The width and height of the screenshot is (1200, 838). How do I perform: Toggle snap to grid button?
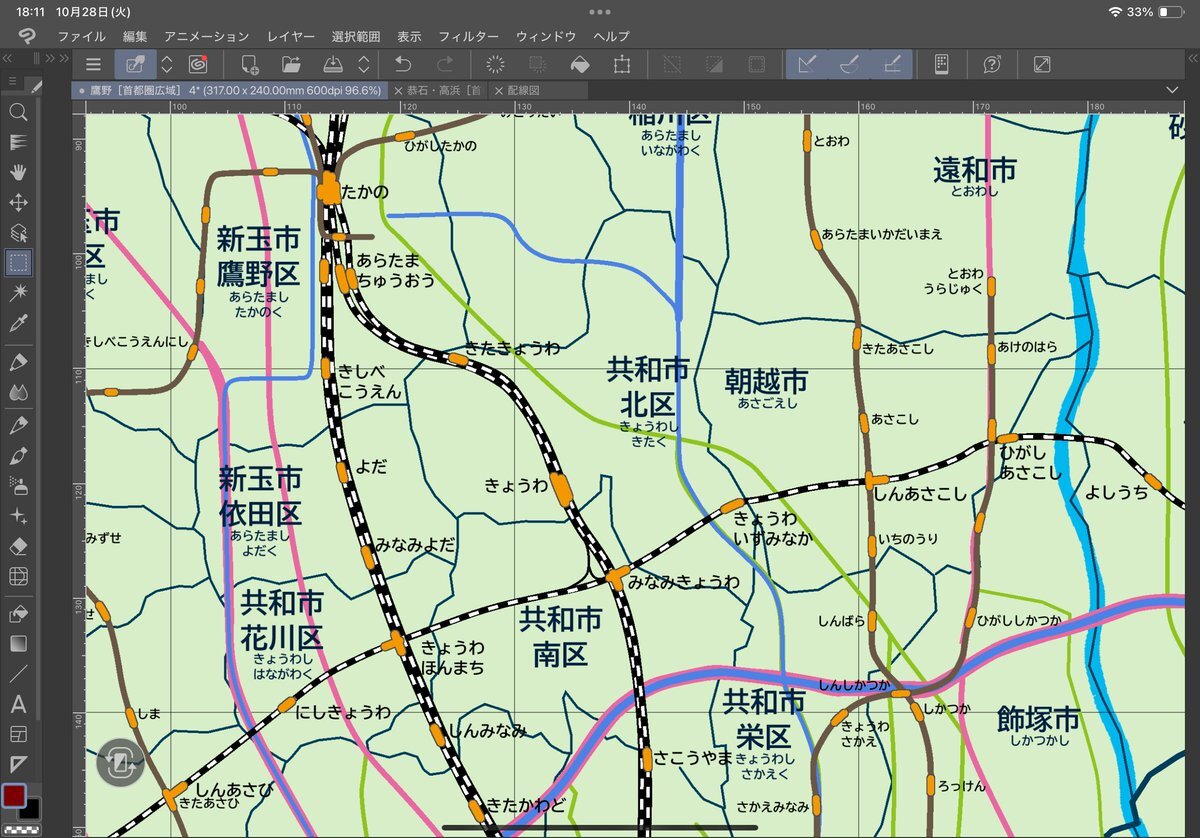(893, 64)
